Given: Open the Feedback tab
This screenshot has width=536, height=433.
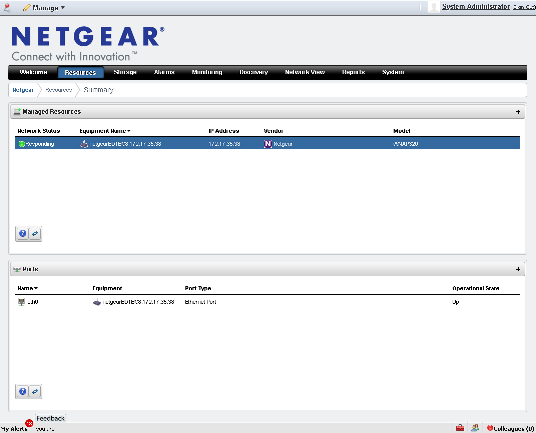Looking at the screenshot, I should point(50,418).
